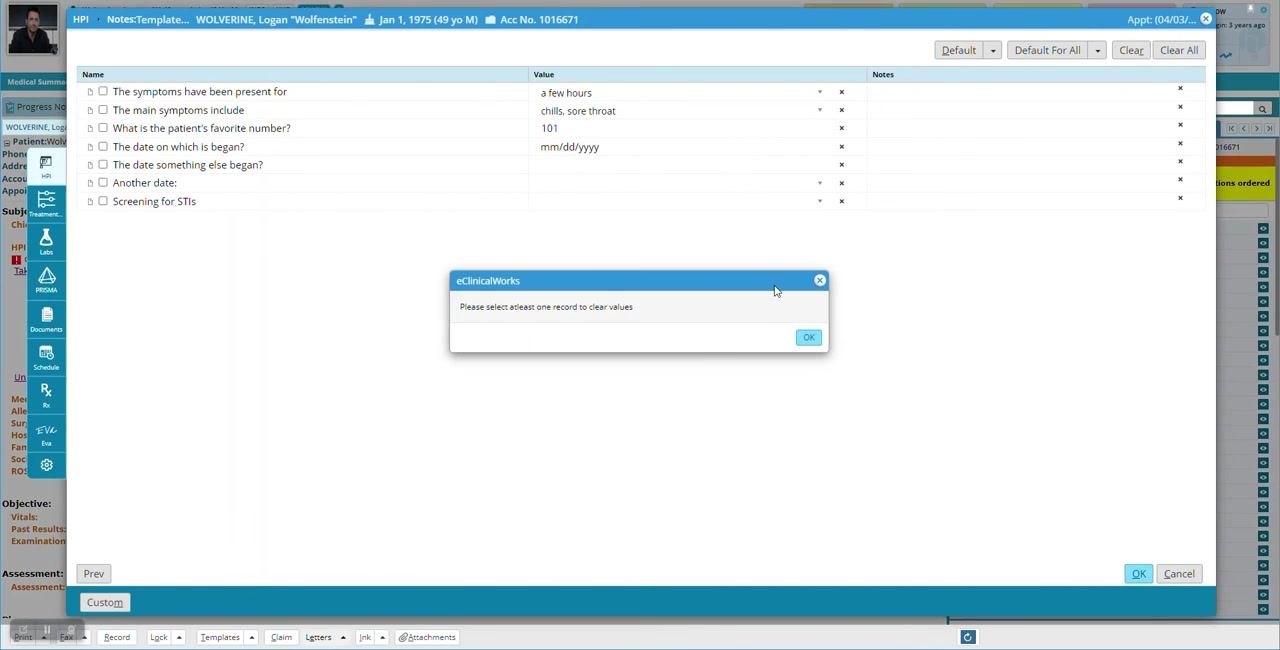The width and height of the screenshot is (1280, 650).
Task: Click note icon beside 'Another date:'
Action: click(90, 183)
